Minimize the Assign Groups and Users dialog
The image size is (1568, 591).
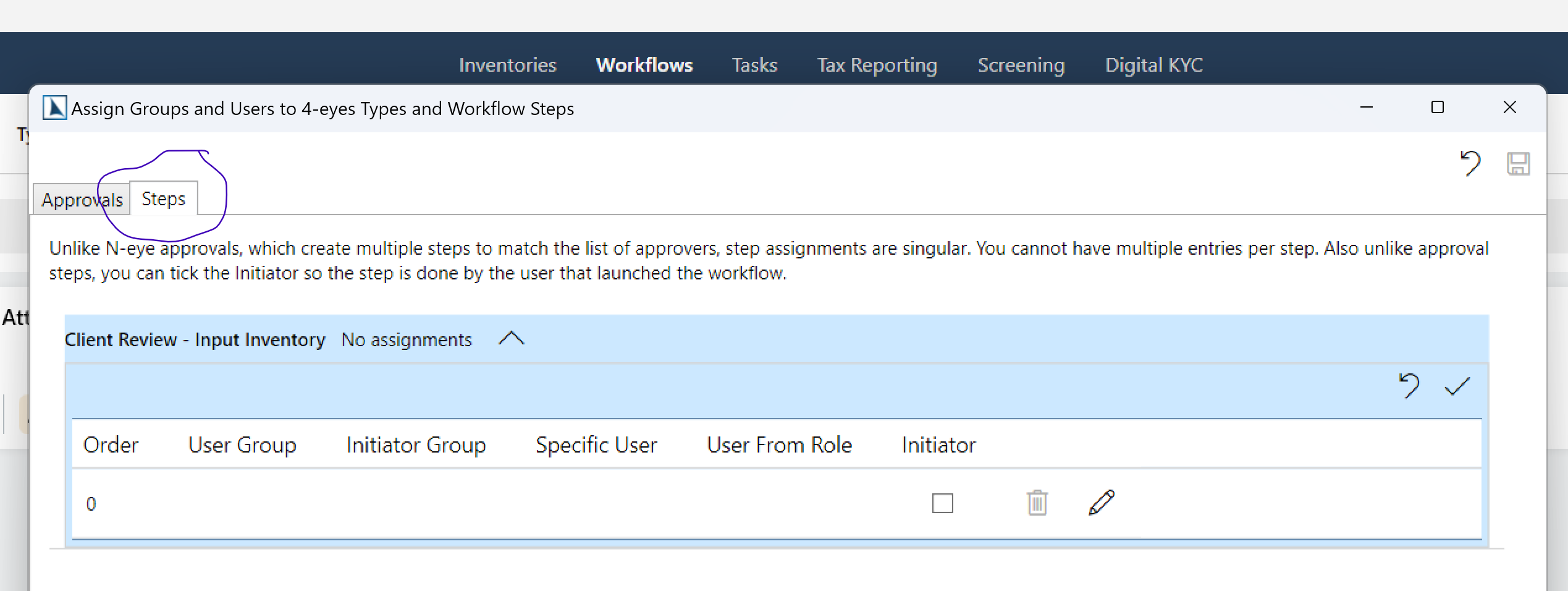tap(1367, 108)
